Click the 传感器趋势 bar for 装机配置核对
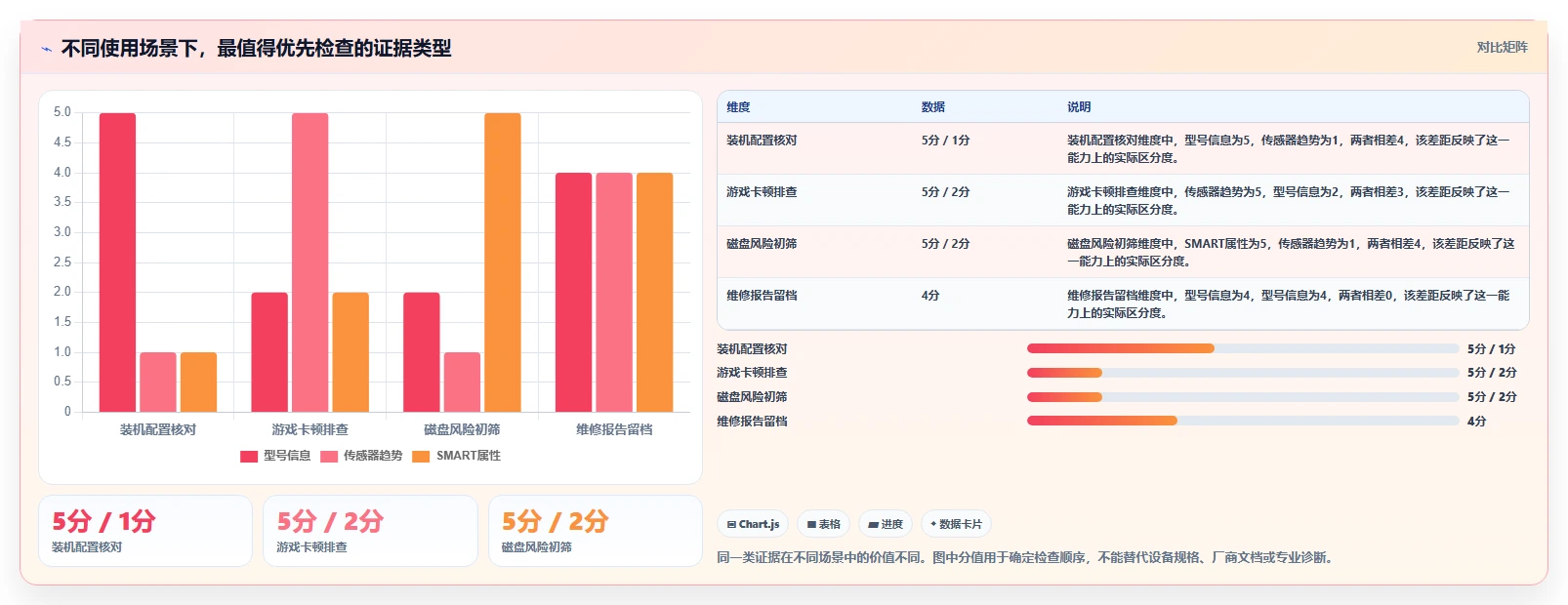The image size is (1568, 605). pyautogui.click(x=158, y=382)
